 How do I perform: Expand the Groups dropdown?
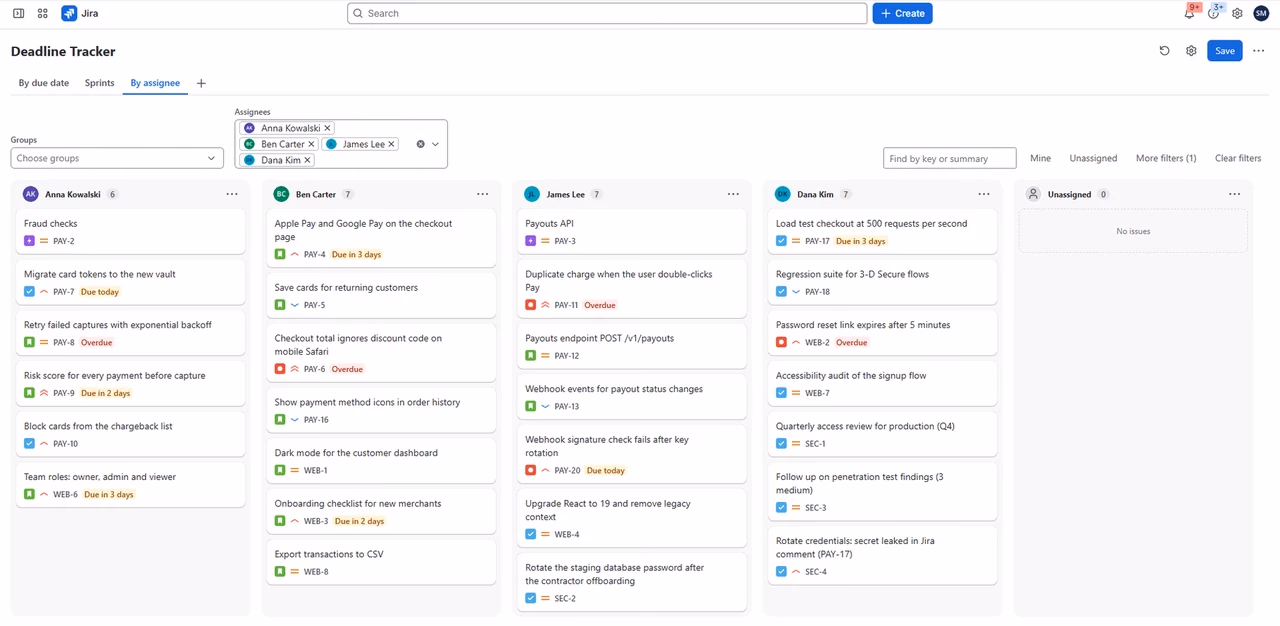[x=118, y=158]
